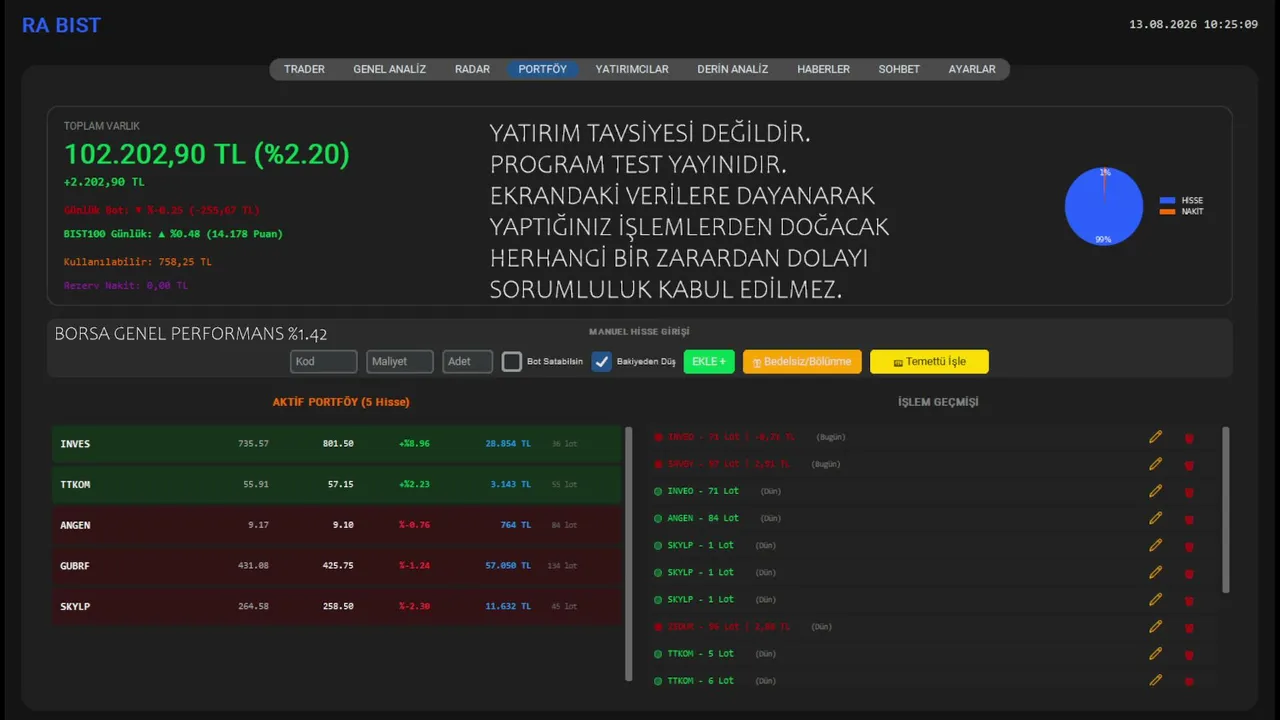Select the INVES portfolio row

336,443
